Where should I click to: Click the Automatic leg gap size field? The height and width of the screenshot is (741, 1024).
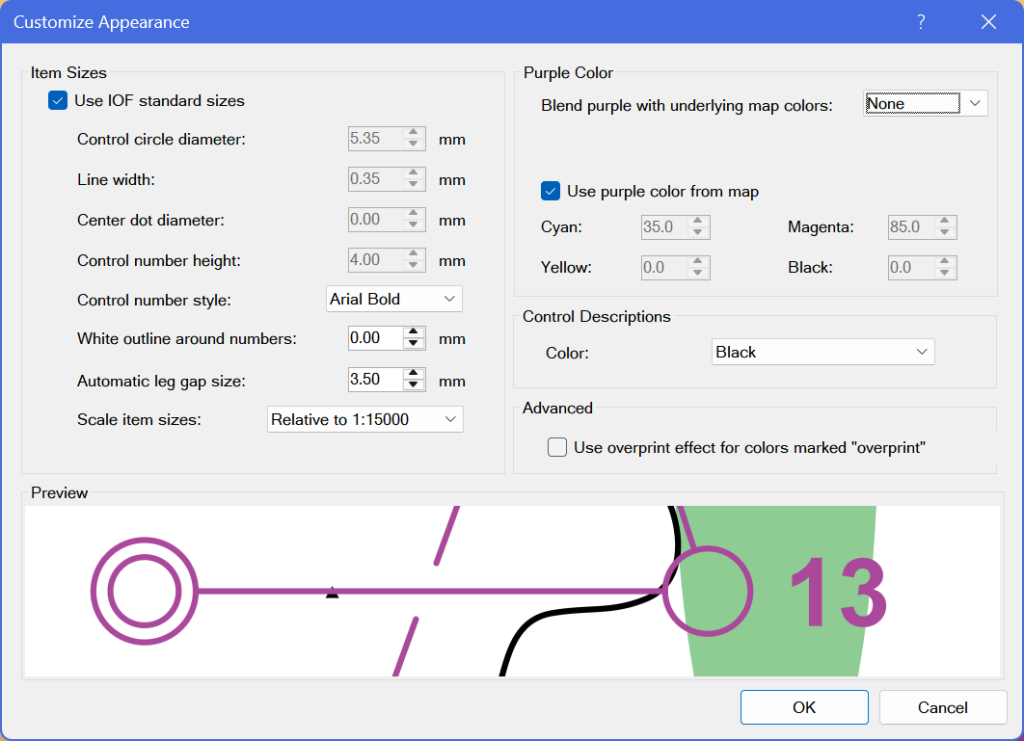tap(374, 380)
